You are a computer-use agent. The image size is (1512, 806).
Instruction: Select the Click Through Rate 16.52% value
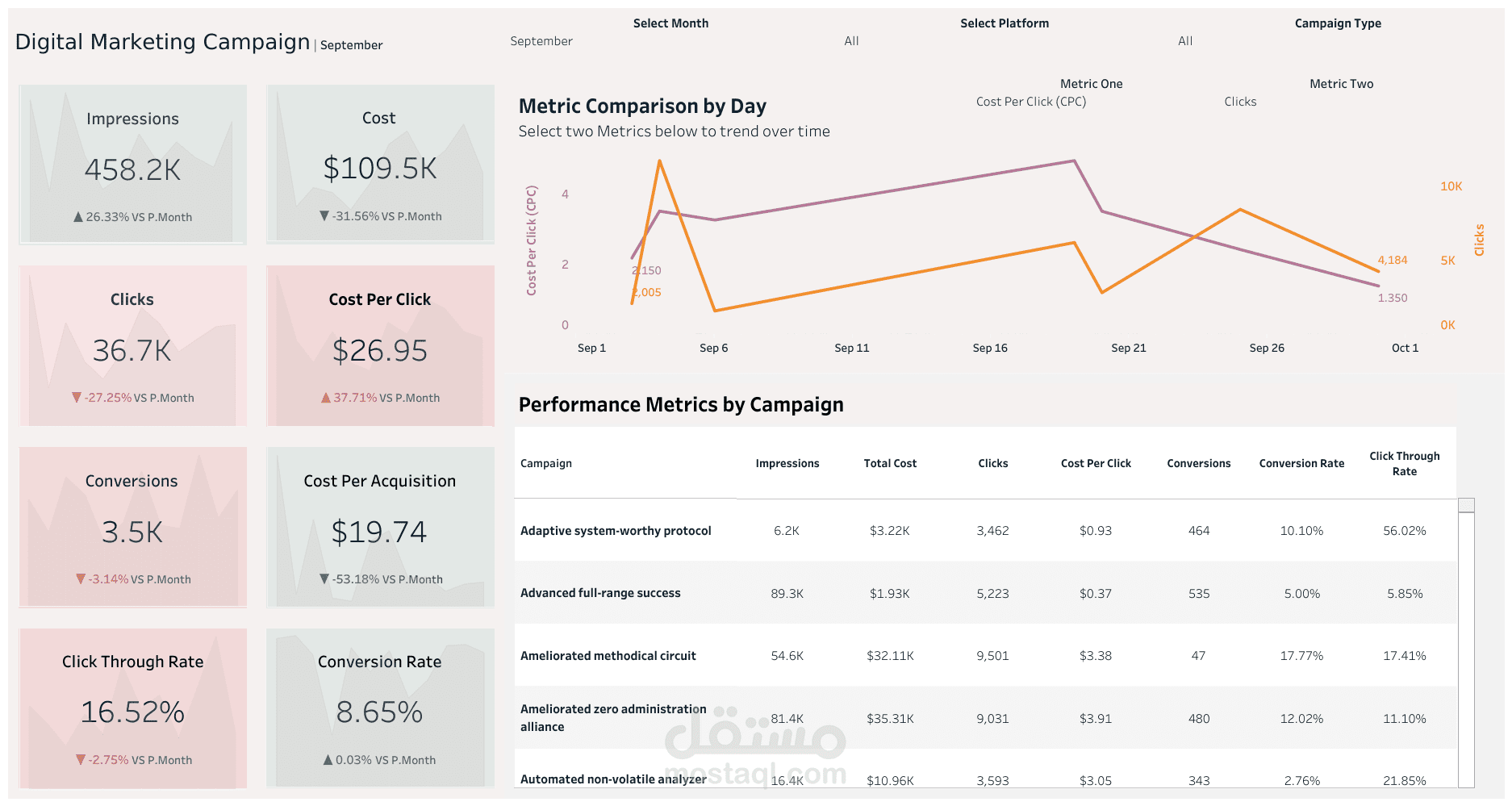(x=132, y=712)
